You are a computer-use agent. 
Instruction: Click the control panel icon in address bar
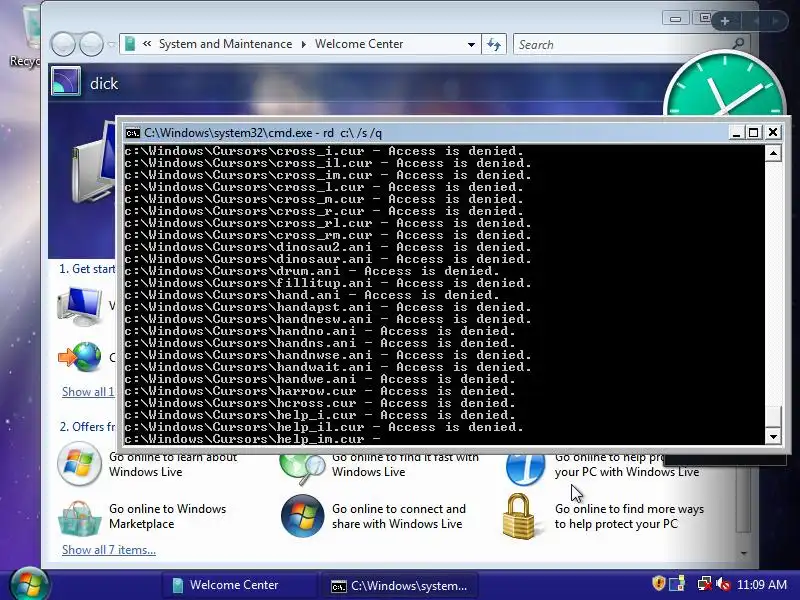tap(130, 44)
